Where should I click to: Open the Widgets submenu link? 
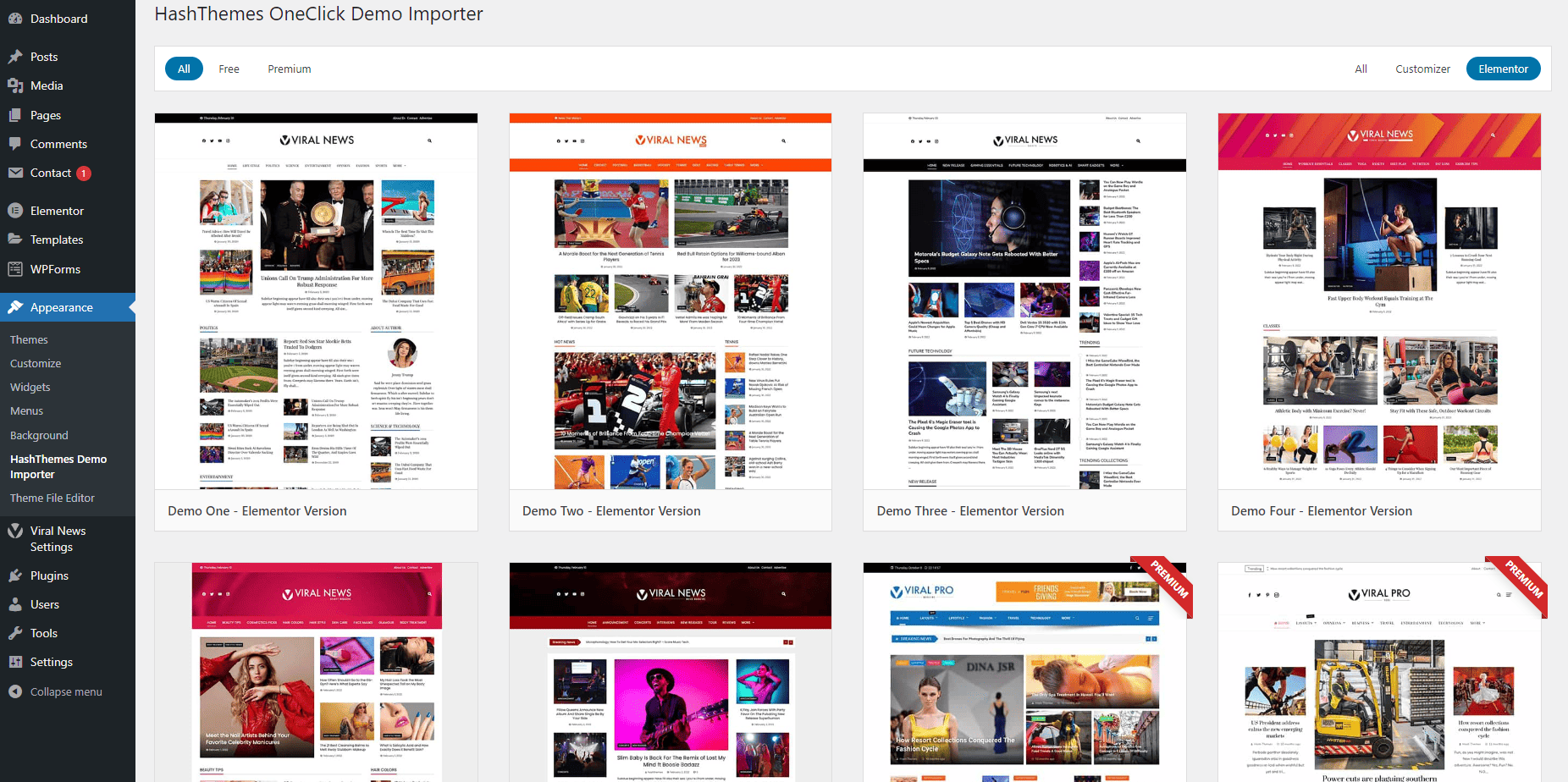click(30, 387)
